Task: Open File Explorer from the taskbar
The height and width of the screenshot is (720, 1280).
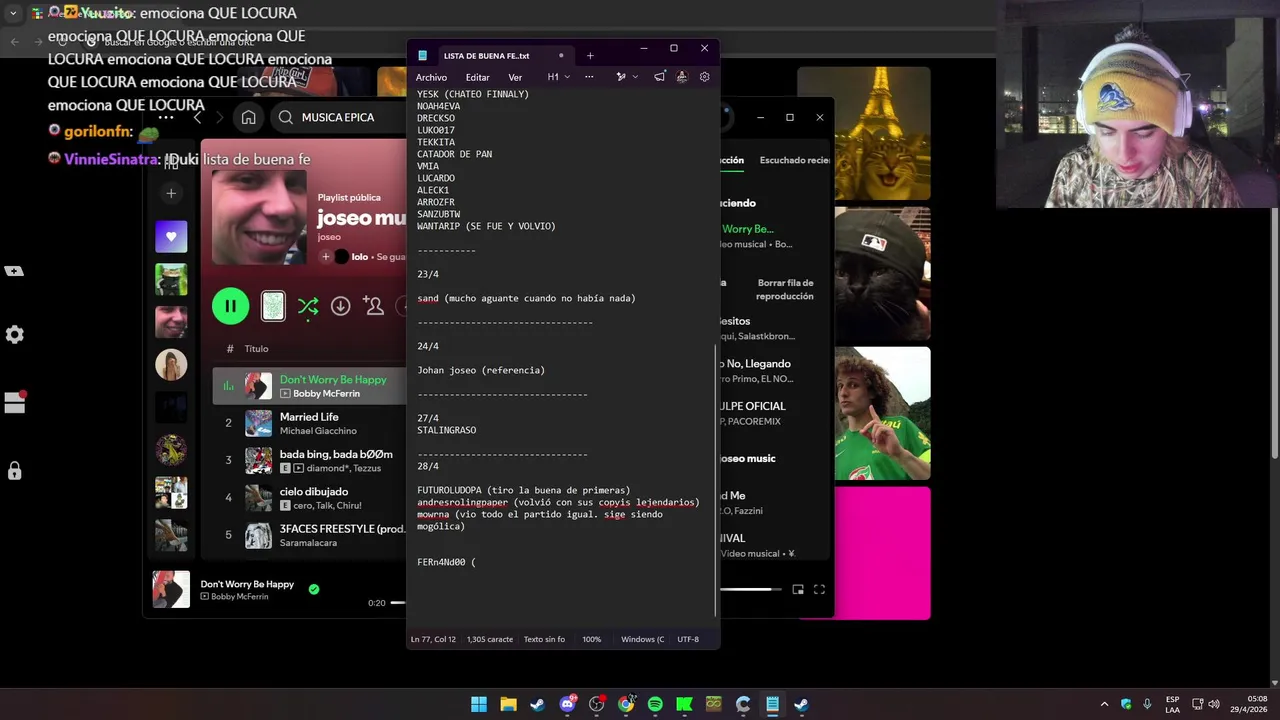Action: click(508, 704)
